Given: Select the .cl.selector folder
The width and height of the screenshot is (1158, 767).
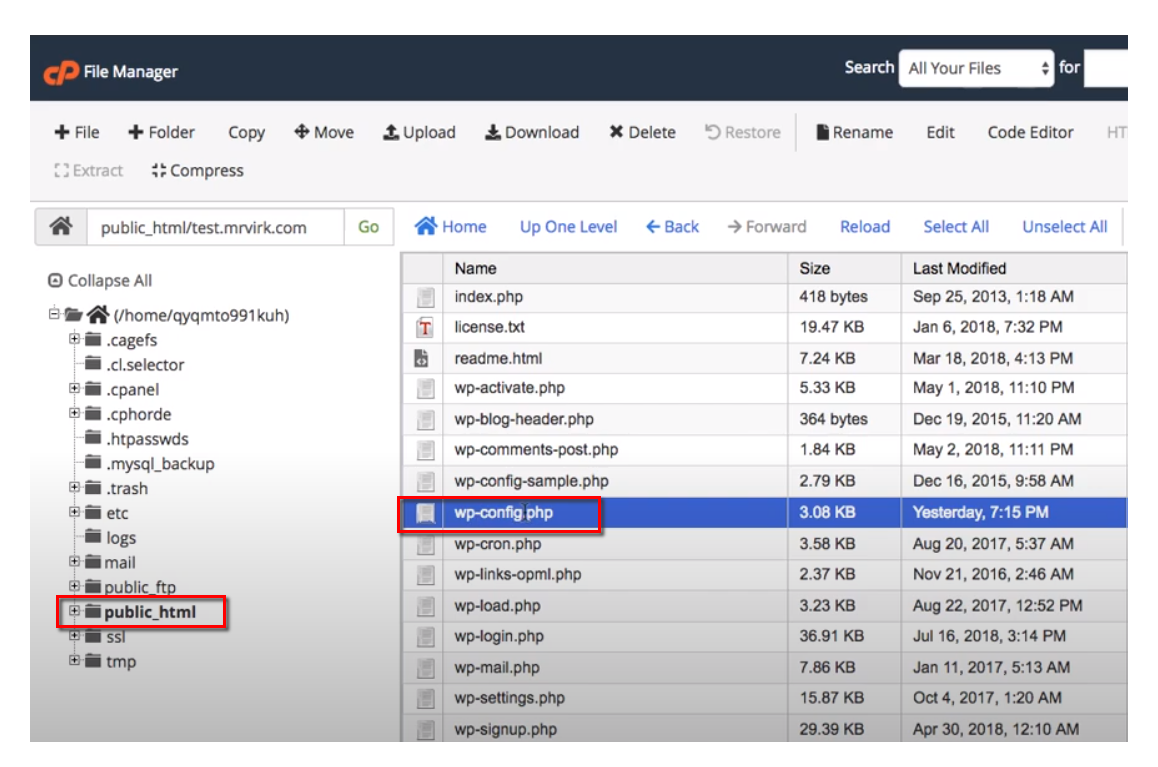Looking at the screenshot, I should click(135, 365).
